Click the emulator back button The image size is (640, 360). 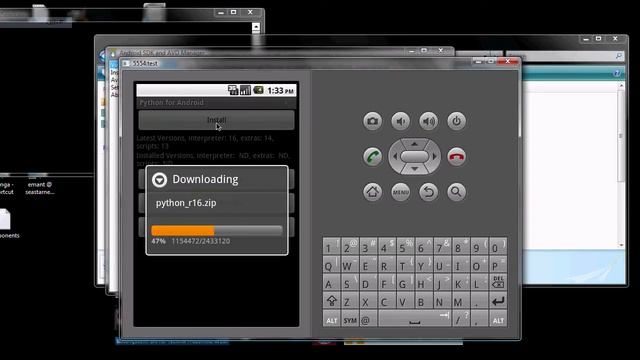[x=428, y=192]
